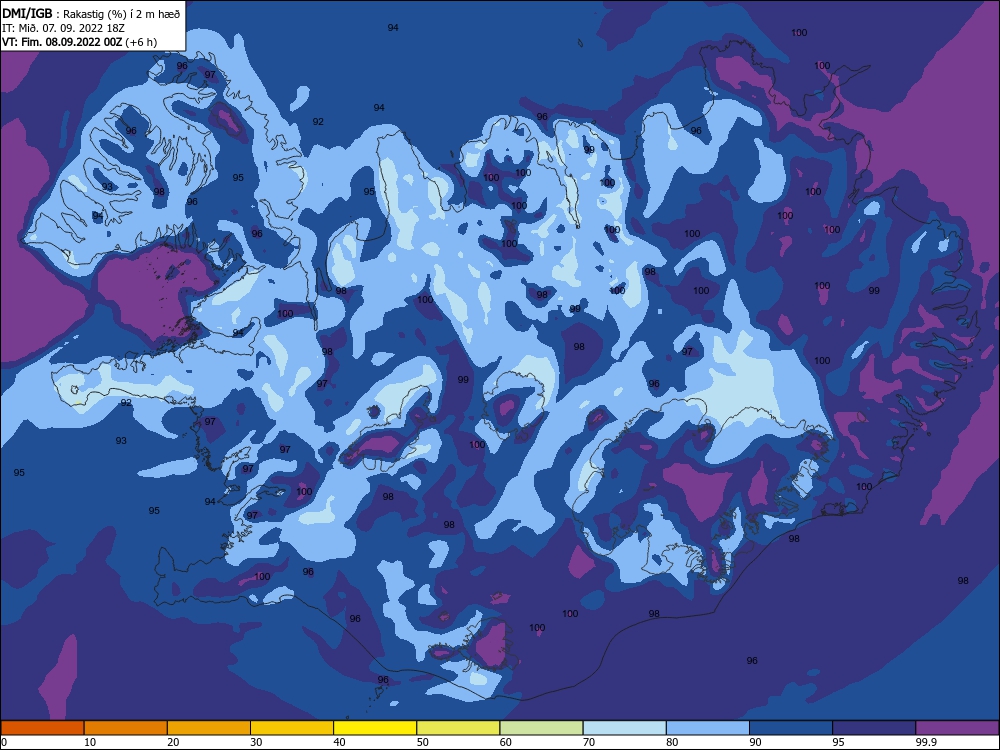Viewport: 1000px width, 750px height.
Task: Click the legend label '60'
Action: click(506, 742)
